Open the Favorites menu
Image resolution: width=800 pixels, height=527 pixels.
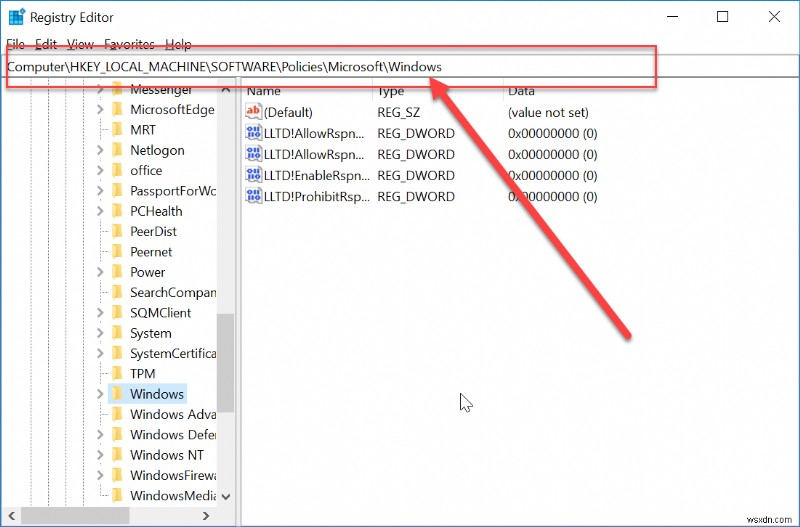coord(129,44)
